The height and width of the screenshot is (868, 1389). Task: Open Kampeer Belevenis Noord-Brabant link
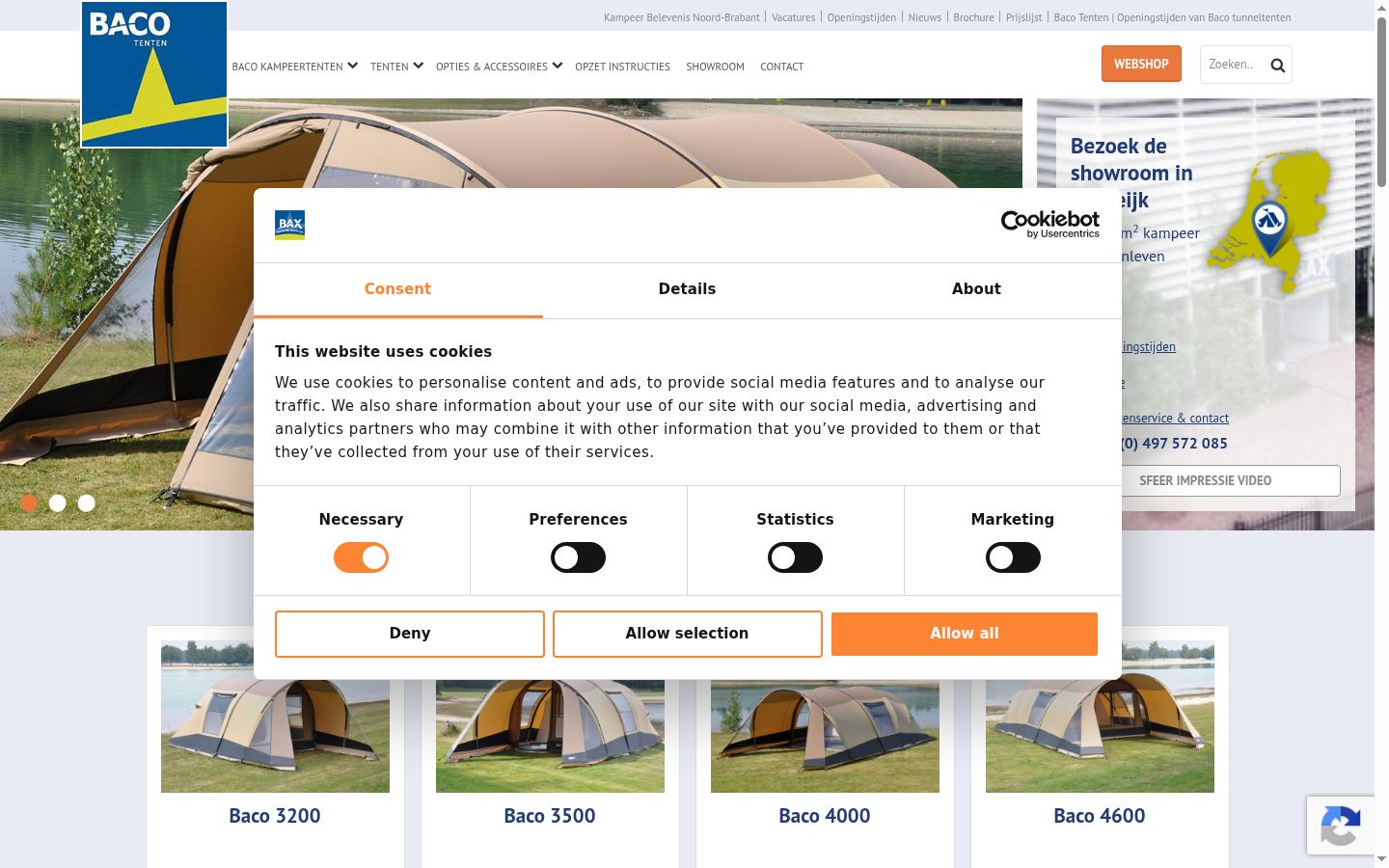pos(682,17)
